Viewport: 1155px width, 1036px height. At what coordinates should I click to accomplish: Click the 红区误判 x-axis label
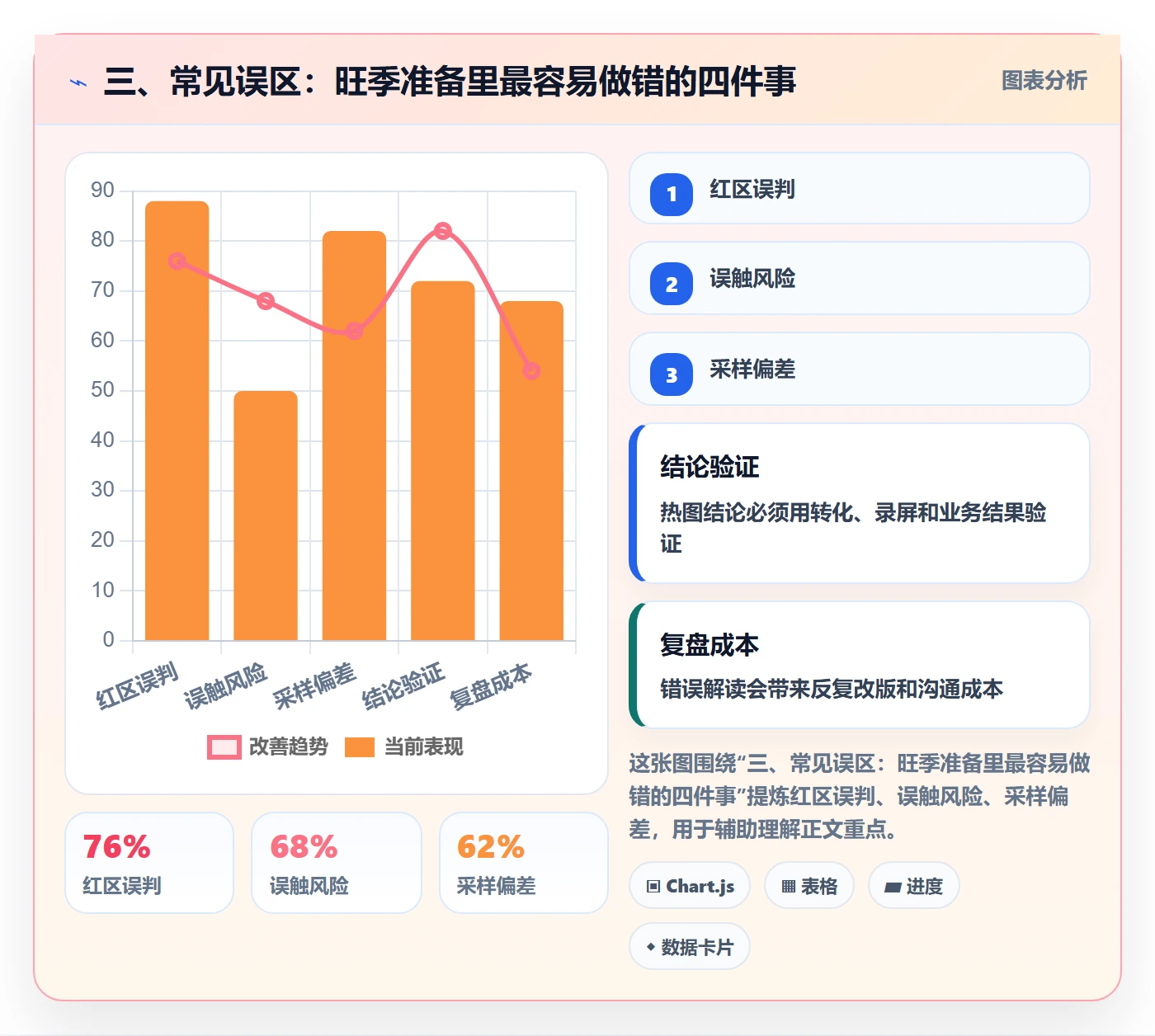[x=138, y=686]
